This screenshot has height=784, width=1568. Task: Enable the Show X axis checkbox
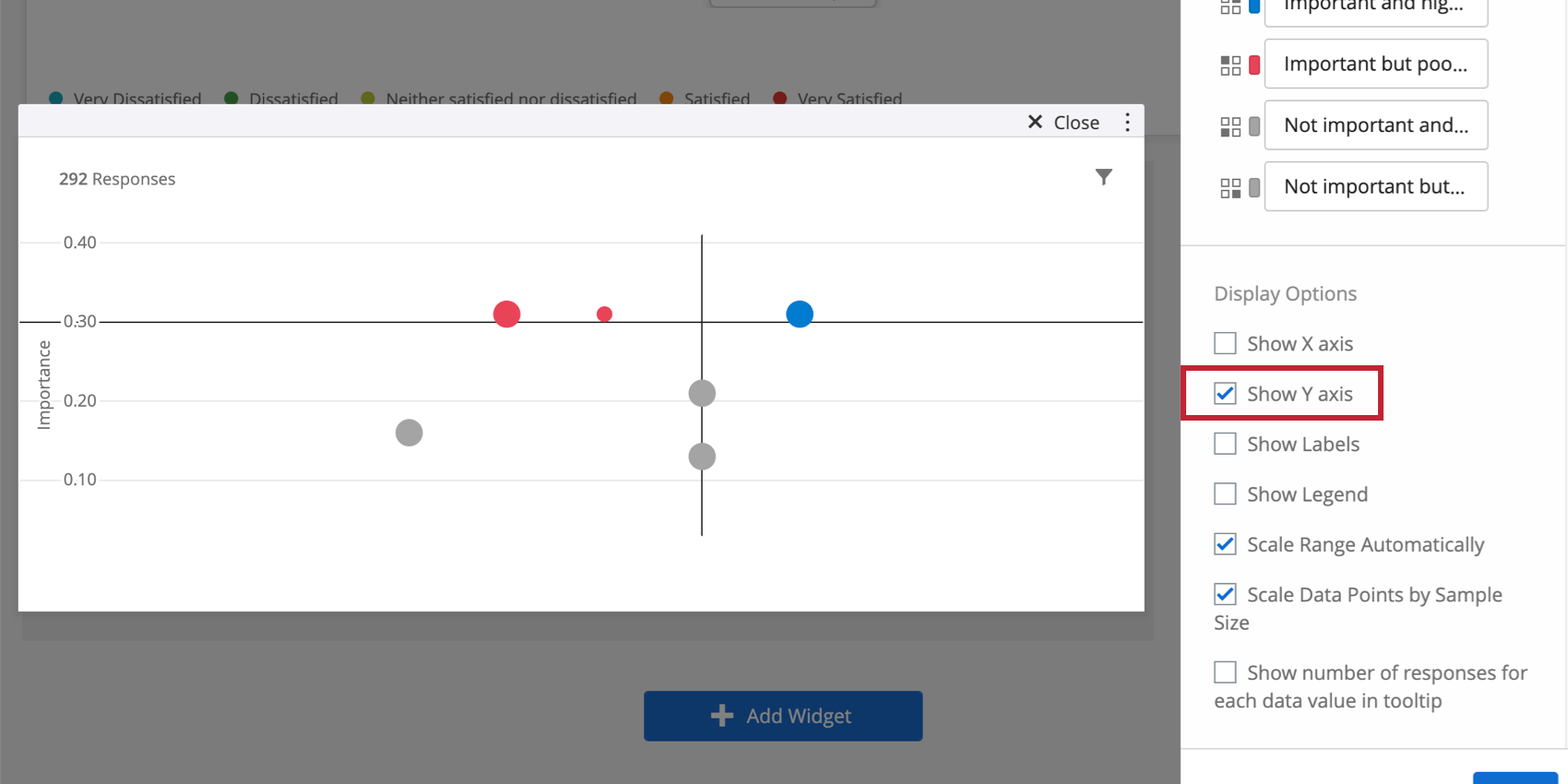click(1225, 343)
